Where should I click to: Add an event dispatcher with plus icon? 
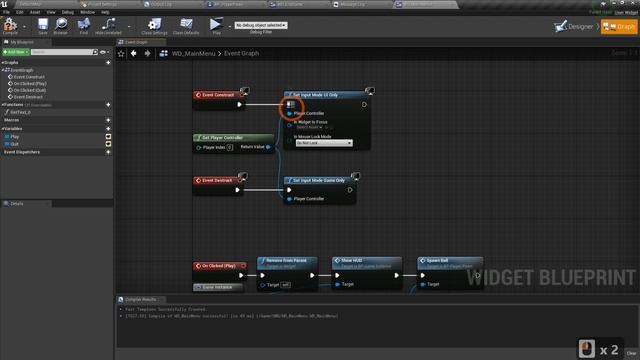[108, 152]
